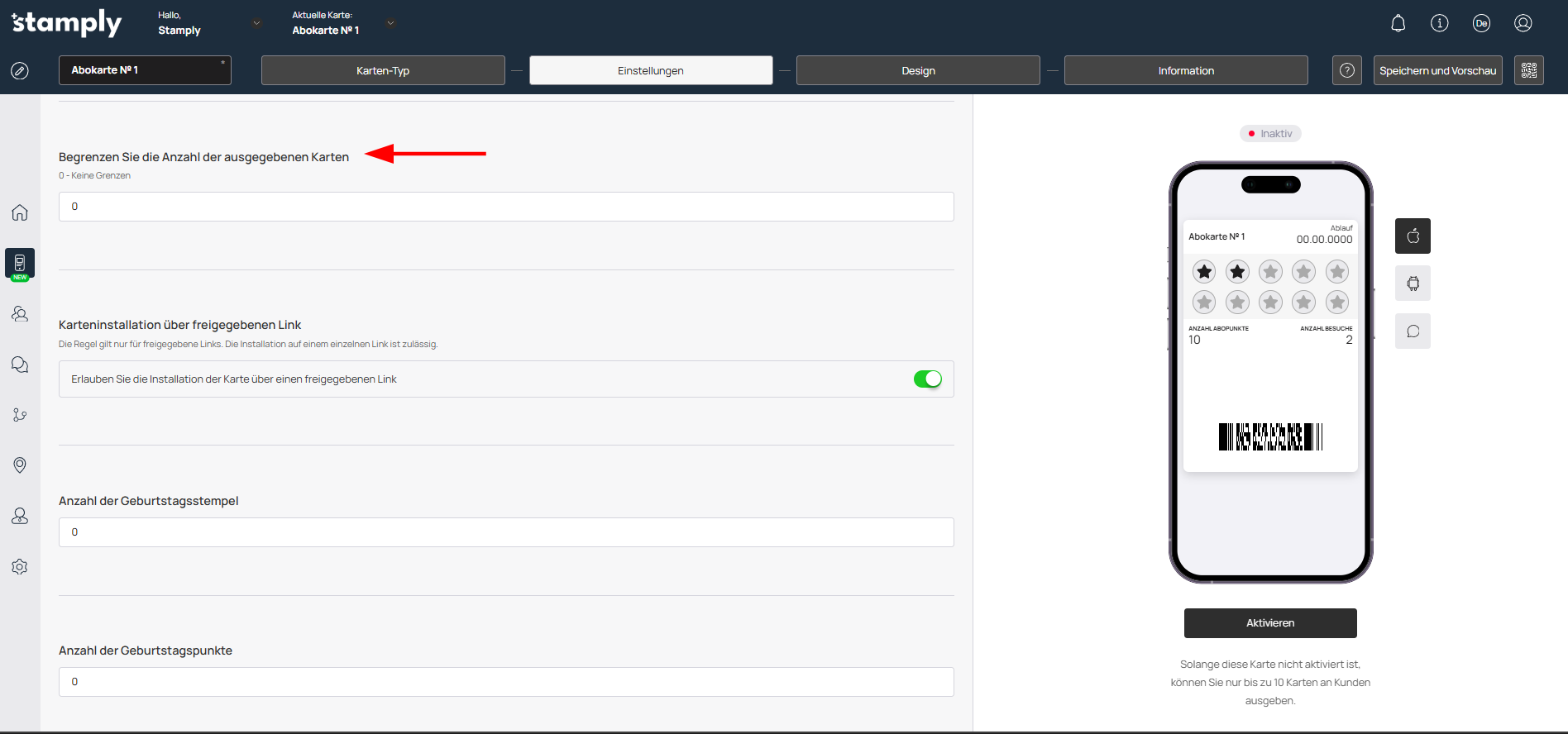Open the QR code icon button
1568x734 pixels.
(x=1528, y=70)
